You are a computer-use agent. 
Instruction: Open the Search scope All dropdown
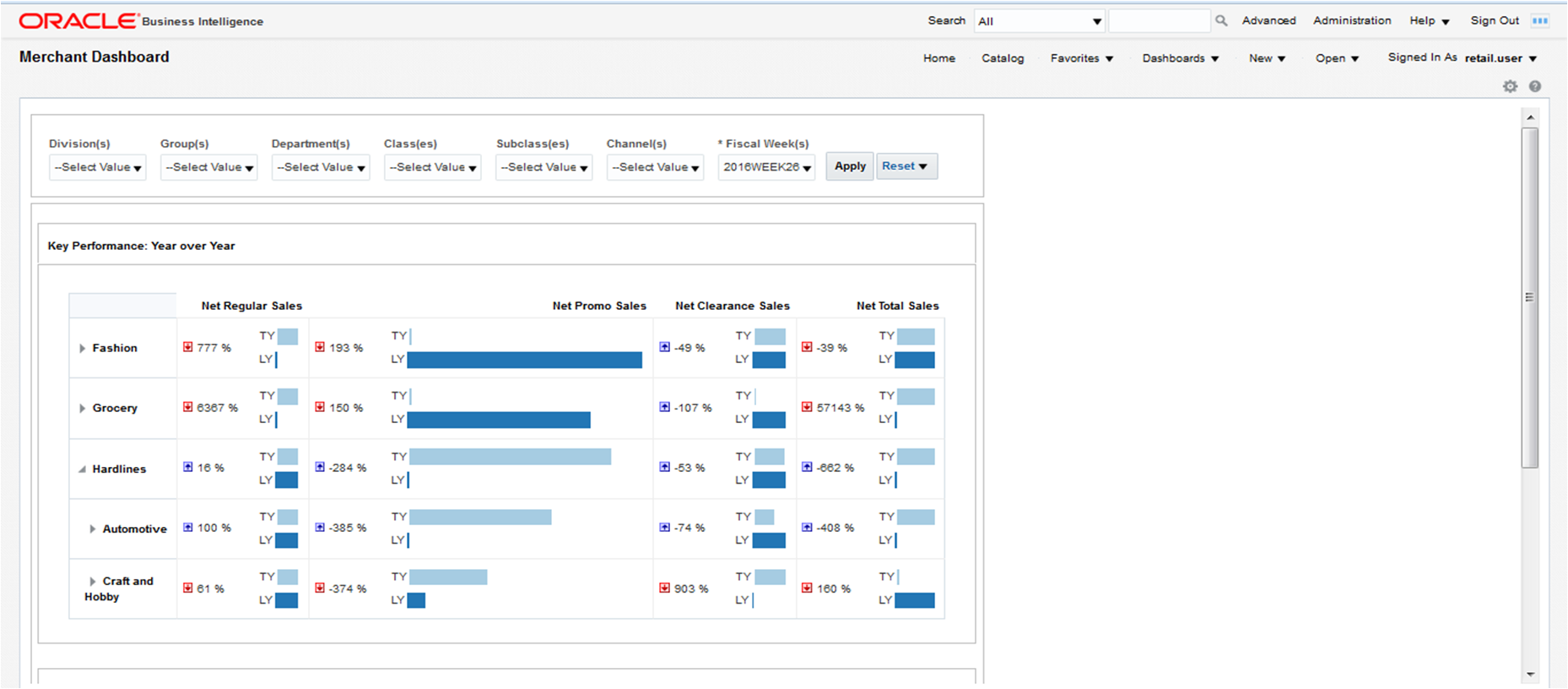[1040, 21]
